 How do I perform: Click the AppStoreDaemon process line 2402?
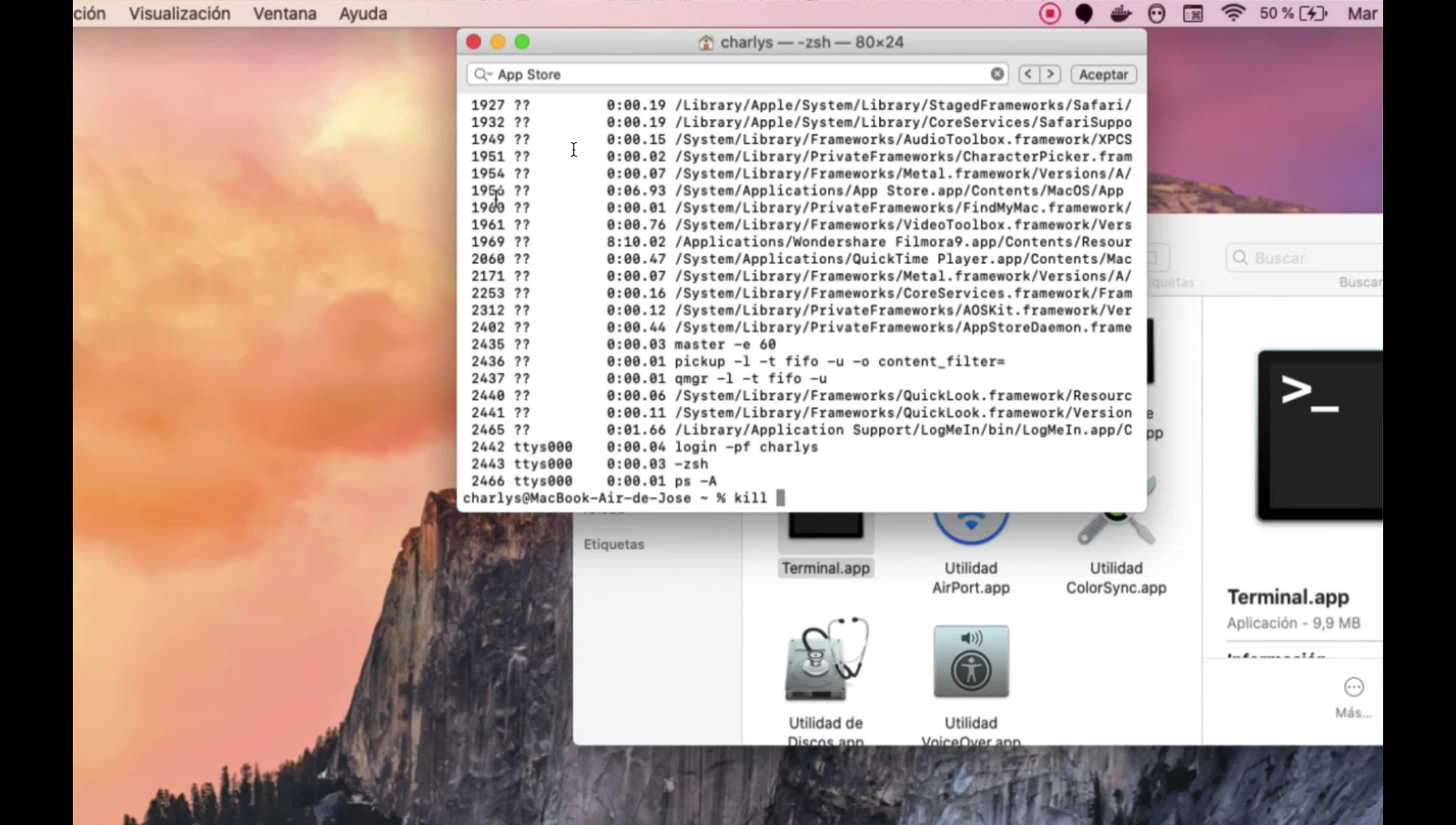tap(801, 327)
